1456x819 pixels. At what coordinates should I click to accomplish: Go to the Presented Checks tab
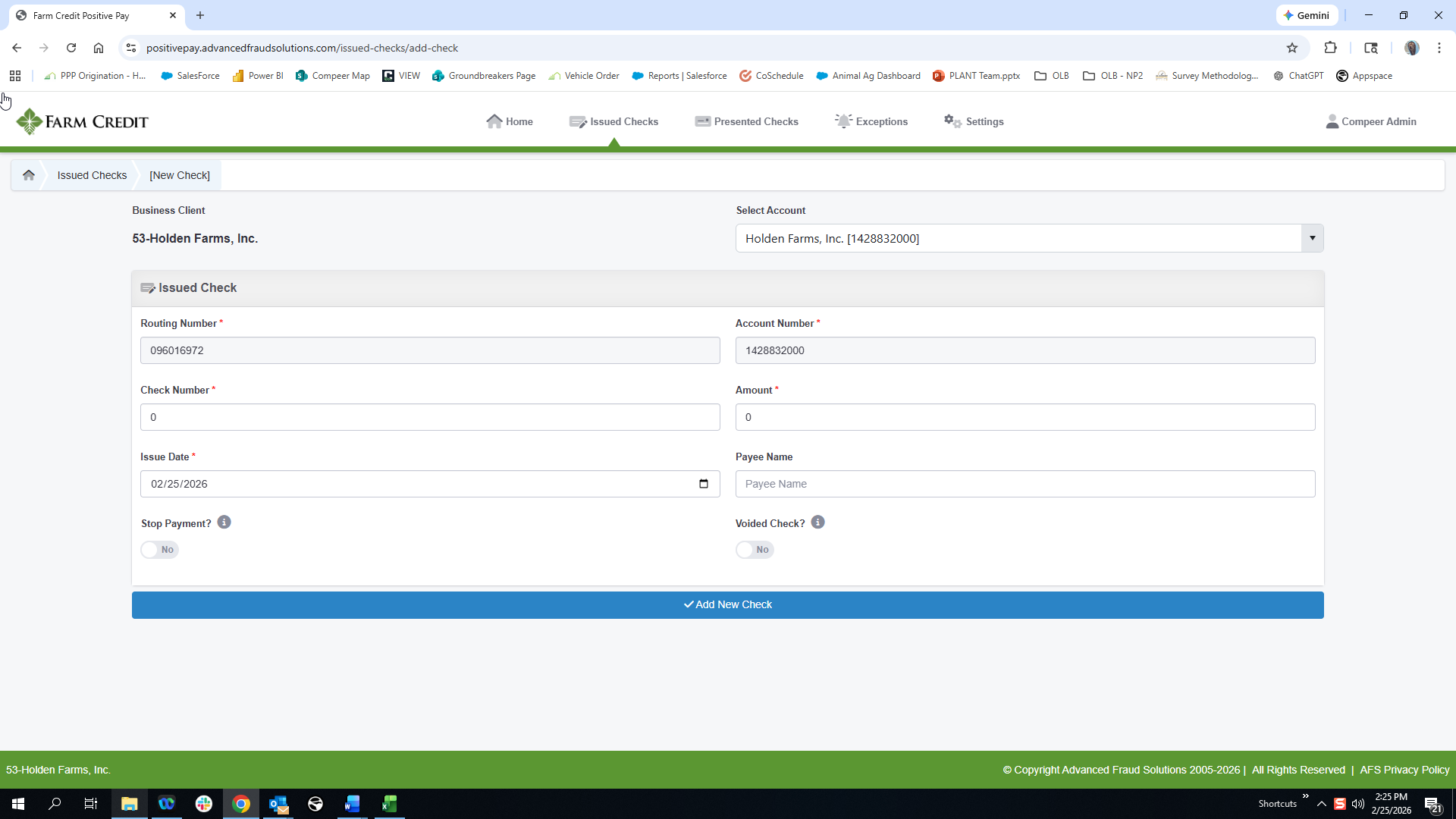pos(746,121)
